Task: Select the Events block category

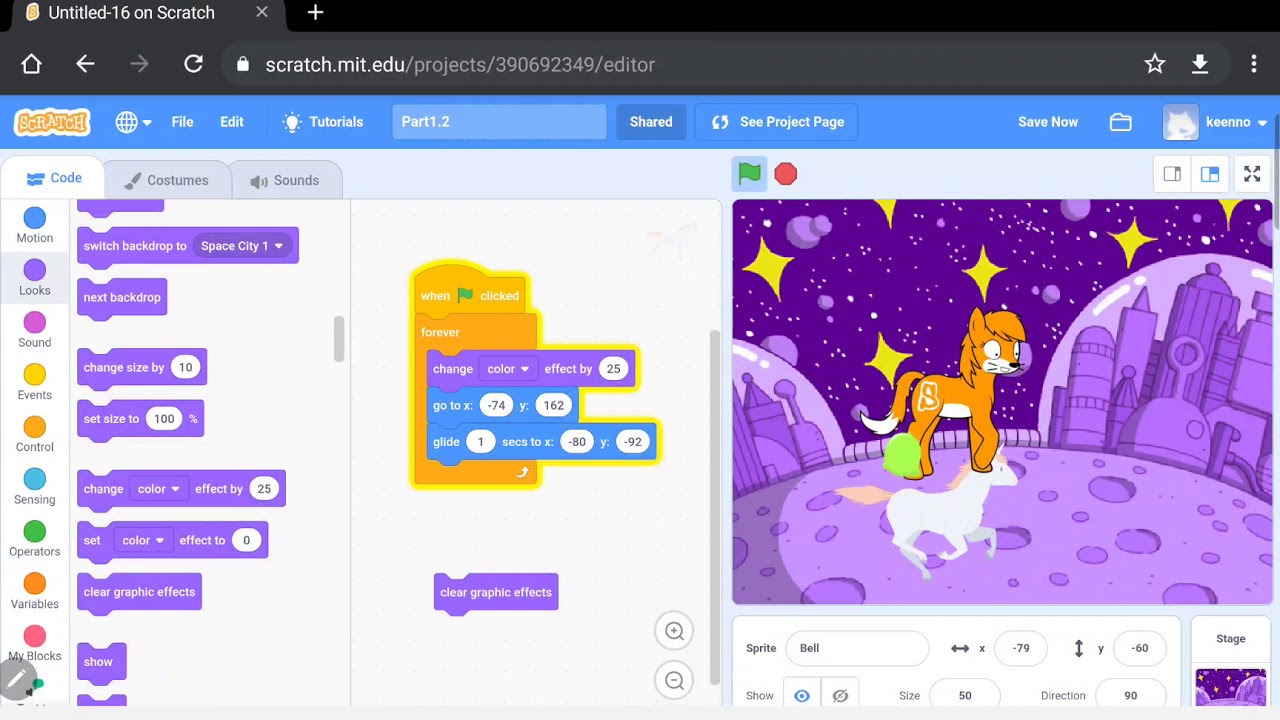Action: 35,383
